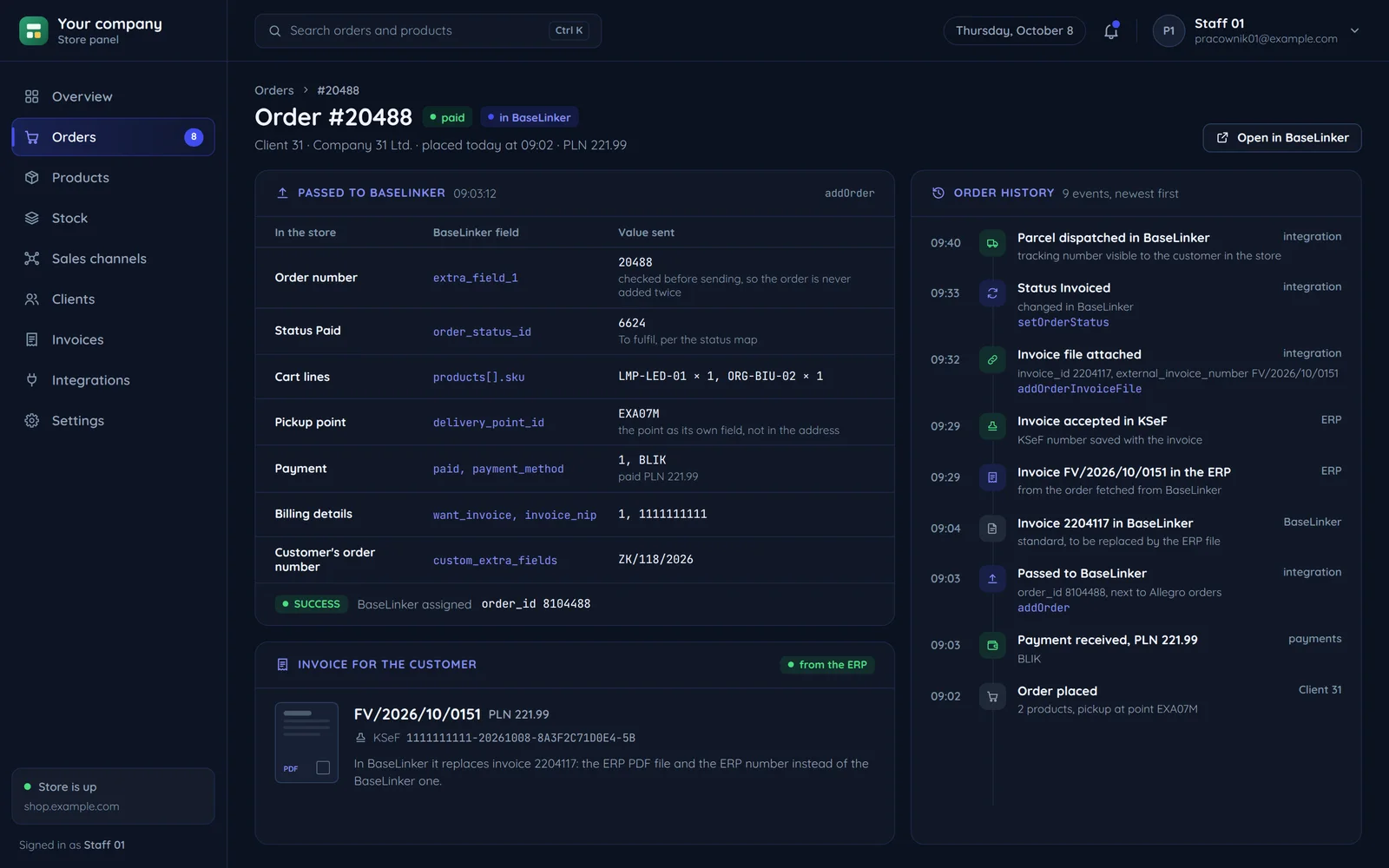Screen dimensions: 1389x868
Task: Click the #20488 breadcrumb item
Action: coord(338,90)
